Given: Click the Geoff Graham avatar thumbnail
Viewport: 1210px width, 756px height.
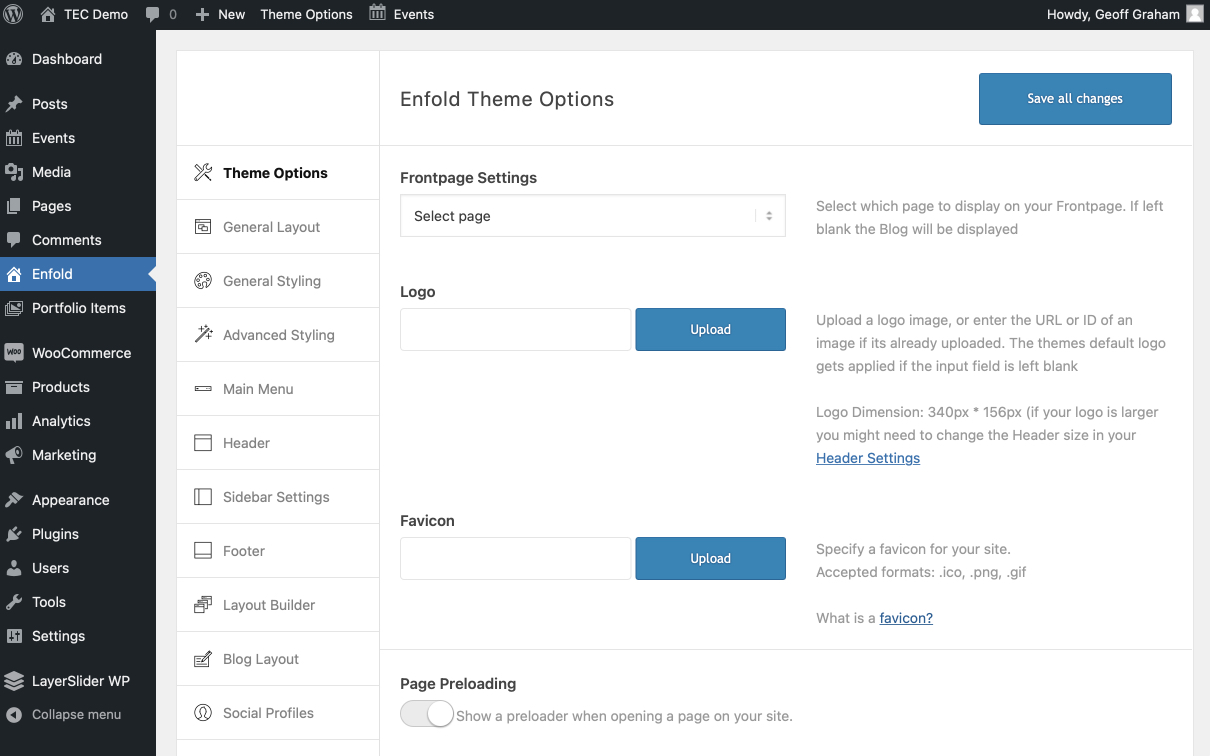Looking at the screenshot, I should 1195,14.
